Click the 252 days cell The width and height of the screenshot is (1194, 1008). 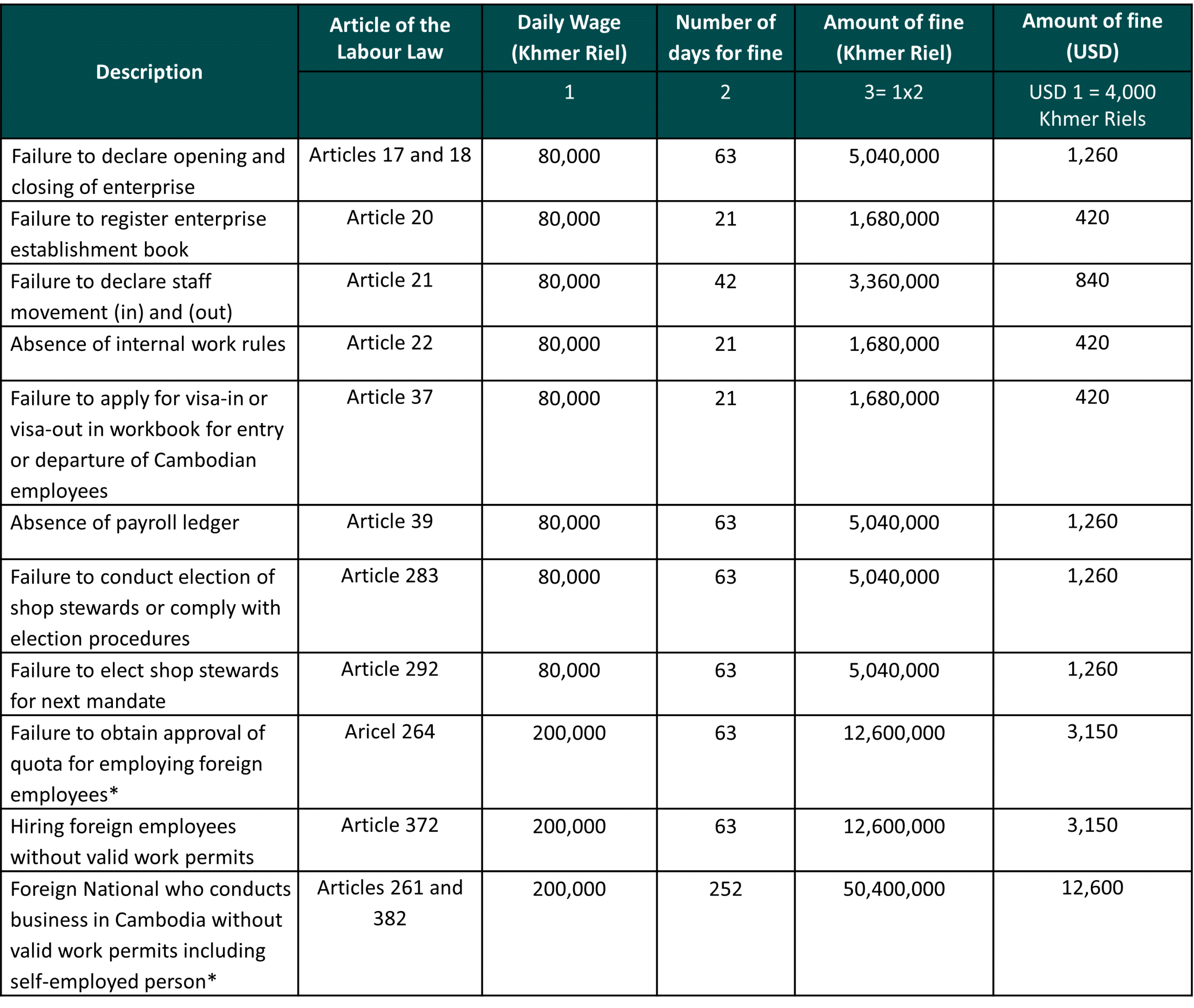point(725,889)
